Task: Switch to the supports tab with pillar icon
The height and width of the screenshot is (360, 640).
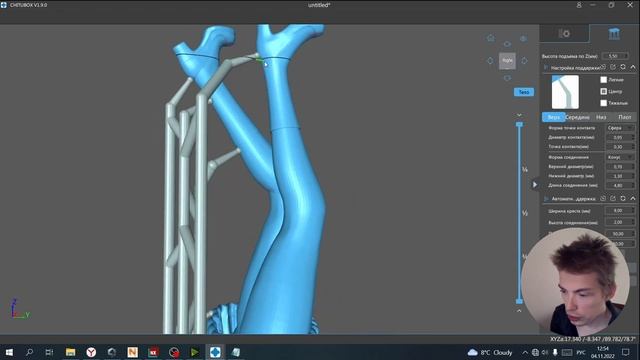Action: [x=614, y=33]
